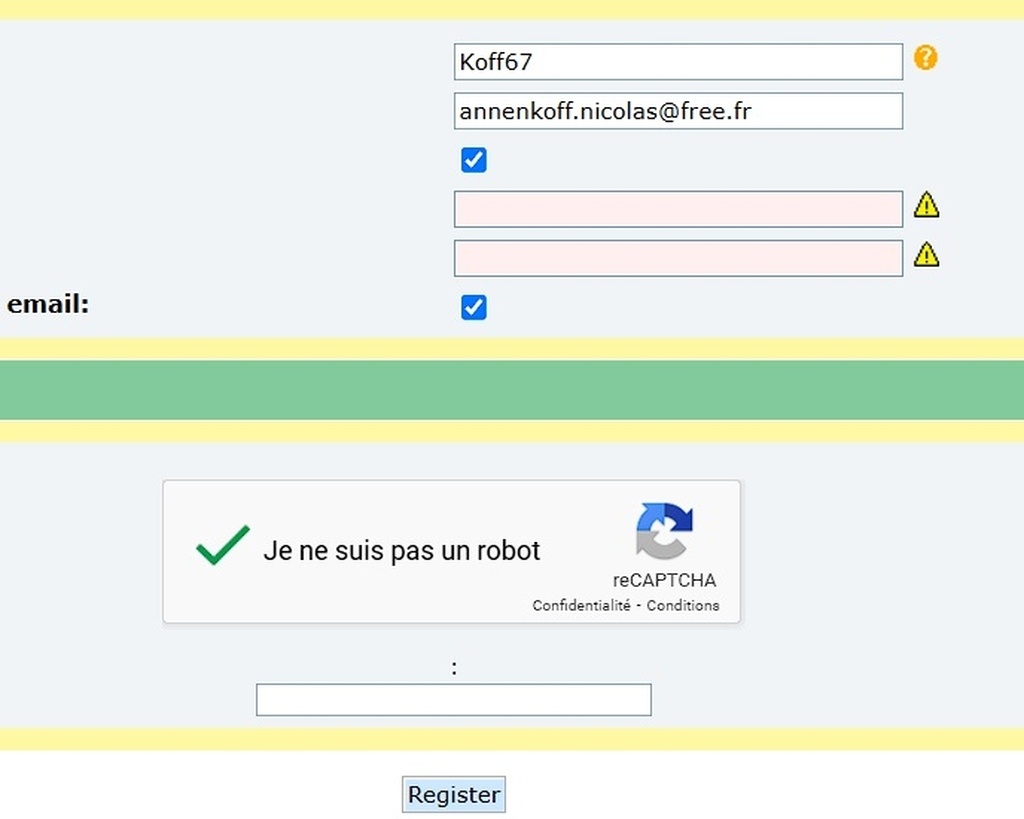Screen dimensions: 1024x819
Task: Click into the annenkoff.nicolas@free.fr email field
Action: [x=678, y=111]
